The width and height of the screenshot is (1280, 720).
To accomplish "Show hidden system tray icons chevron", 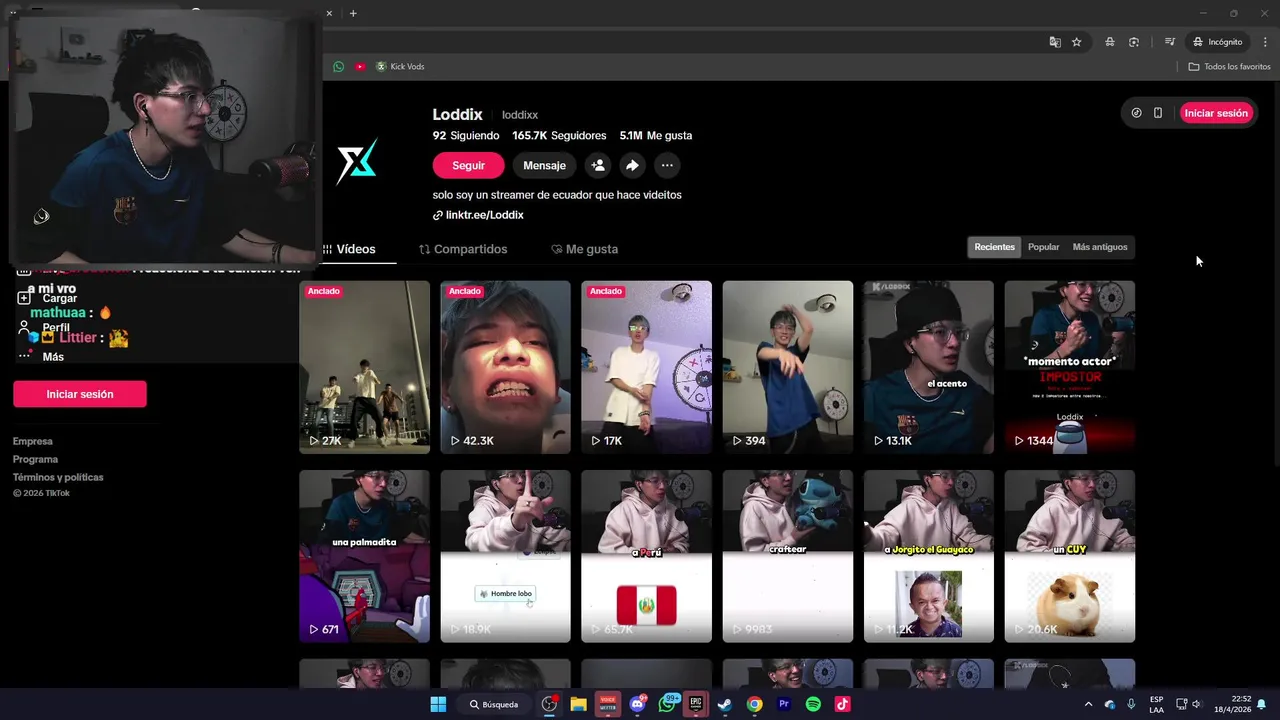I will pyautogui.click(x=1088, y=704).
